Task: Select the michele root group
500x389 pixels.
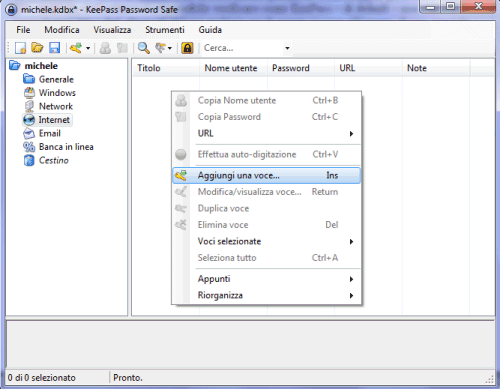Action: (x=41, y=66)
